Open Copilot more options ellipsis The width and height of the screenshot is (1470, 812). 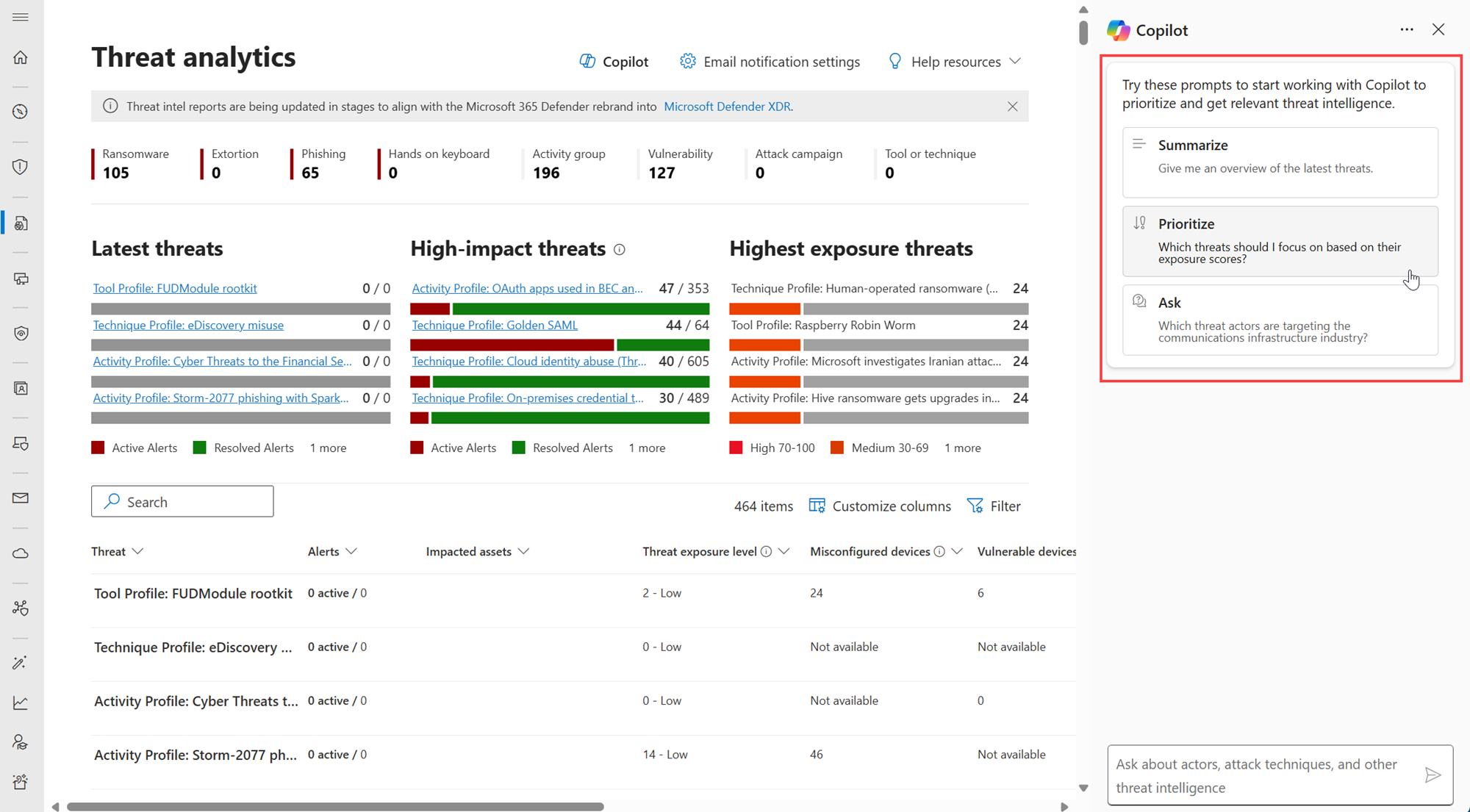pyautogui.click(x=1406, y=29)
